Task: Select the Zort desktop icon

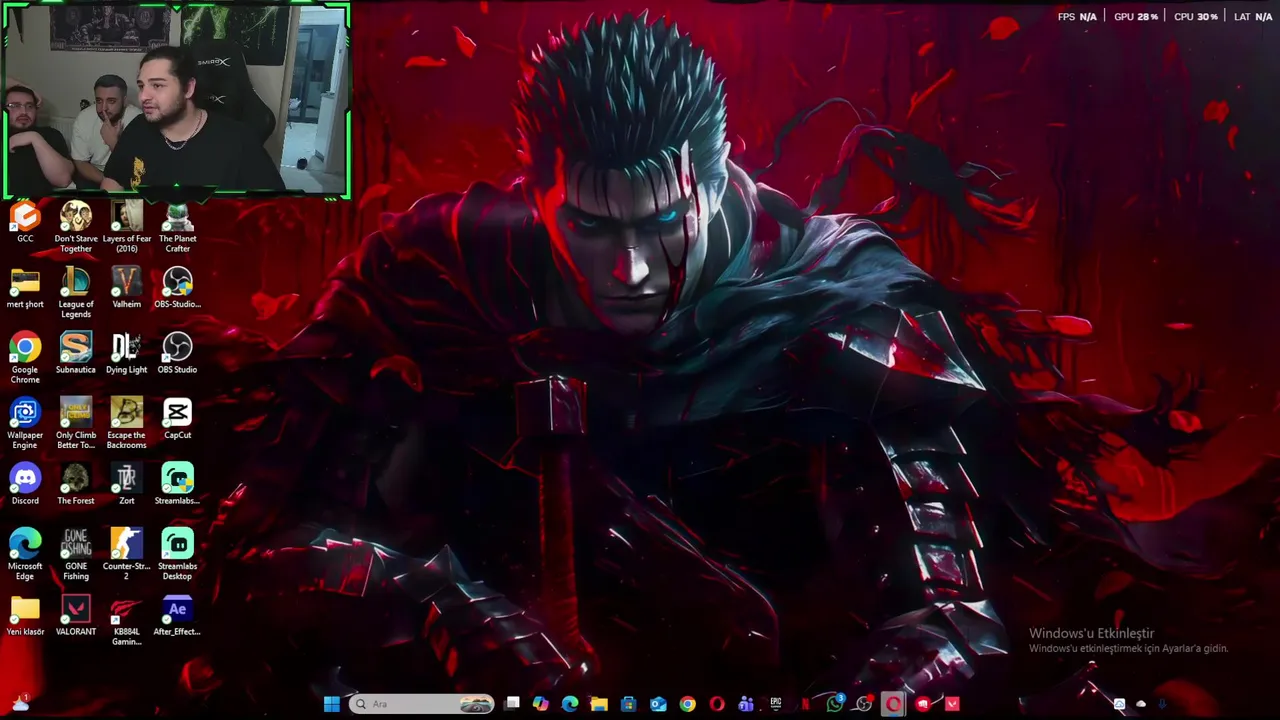Action: (x=126, y=485)
